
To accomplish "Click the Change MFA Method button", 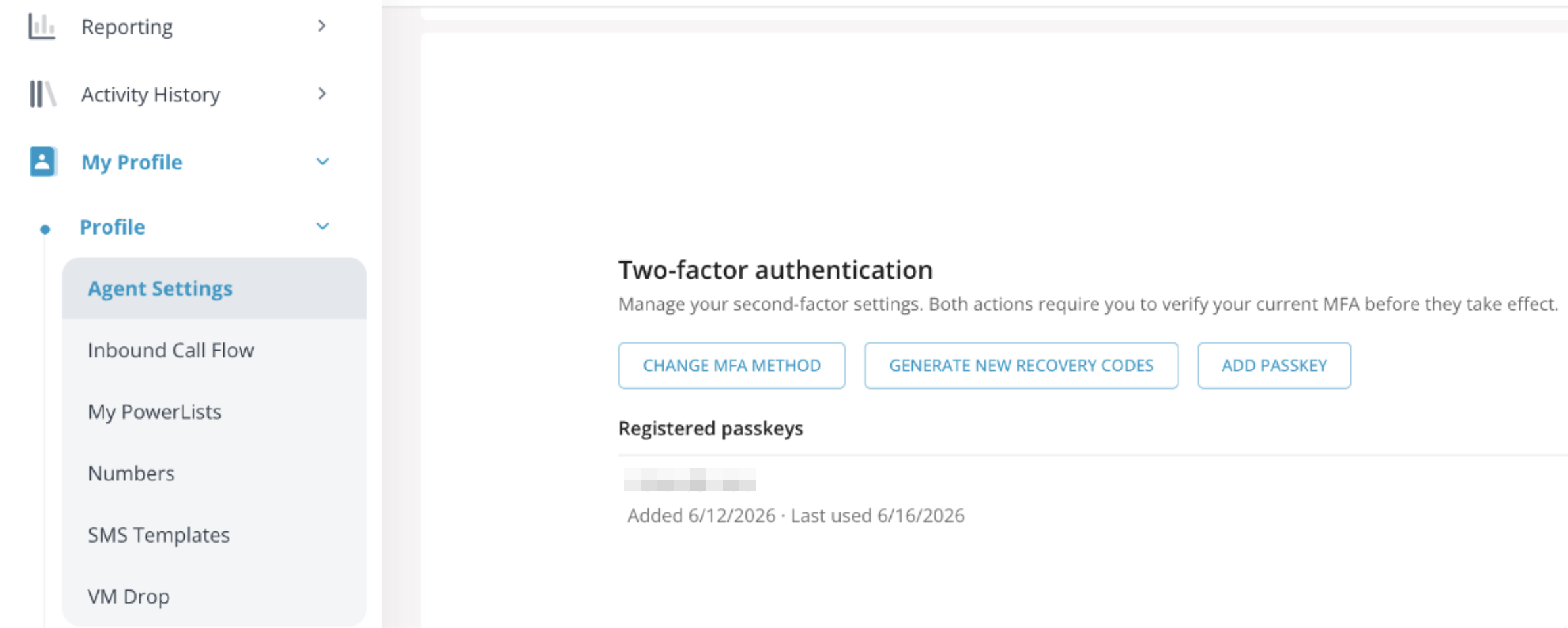I will [731, 365].
